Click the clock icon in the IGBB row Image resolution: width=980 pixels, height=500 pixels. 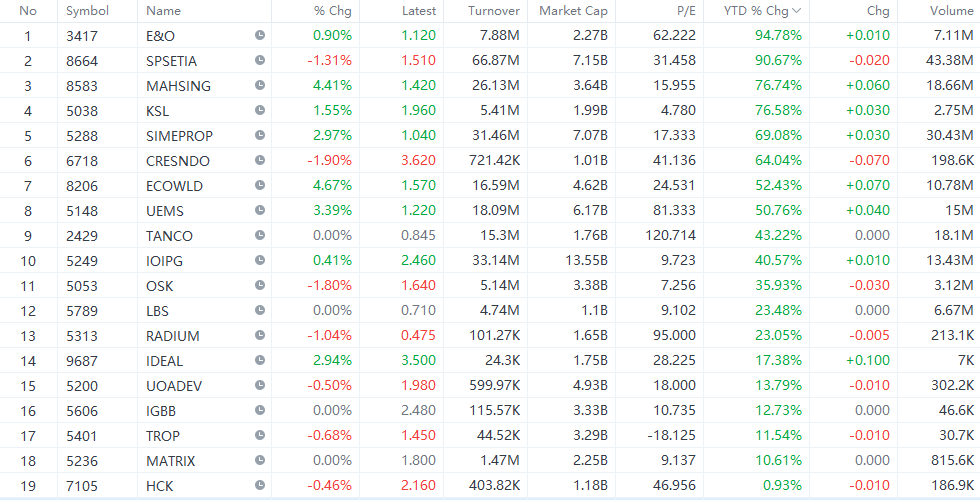point(260,411)
